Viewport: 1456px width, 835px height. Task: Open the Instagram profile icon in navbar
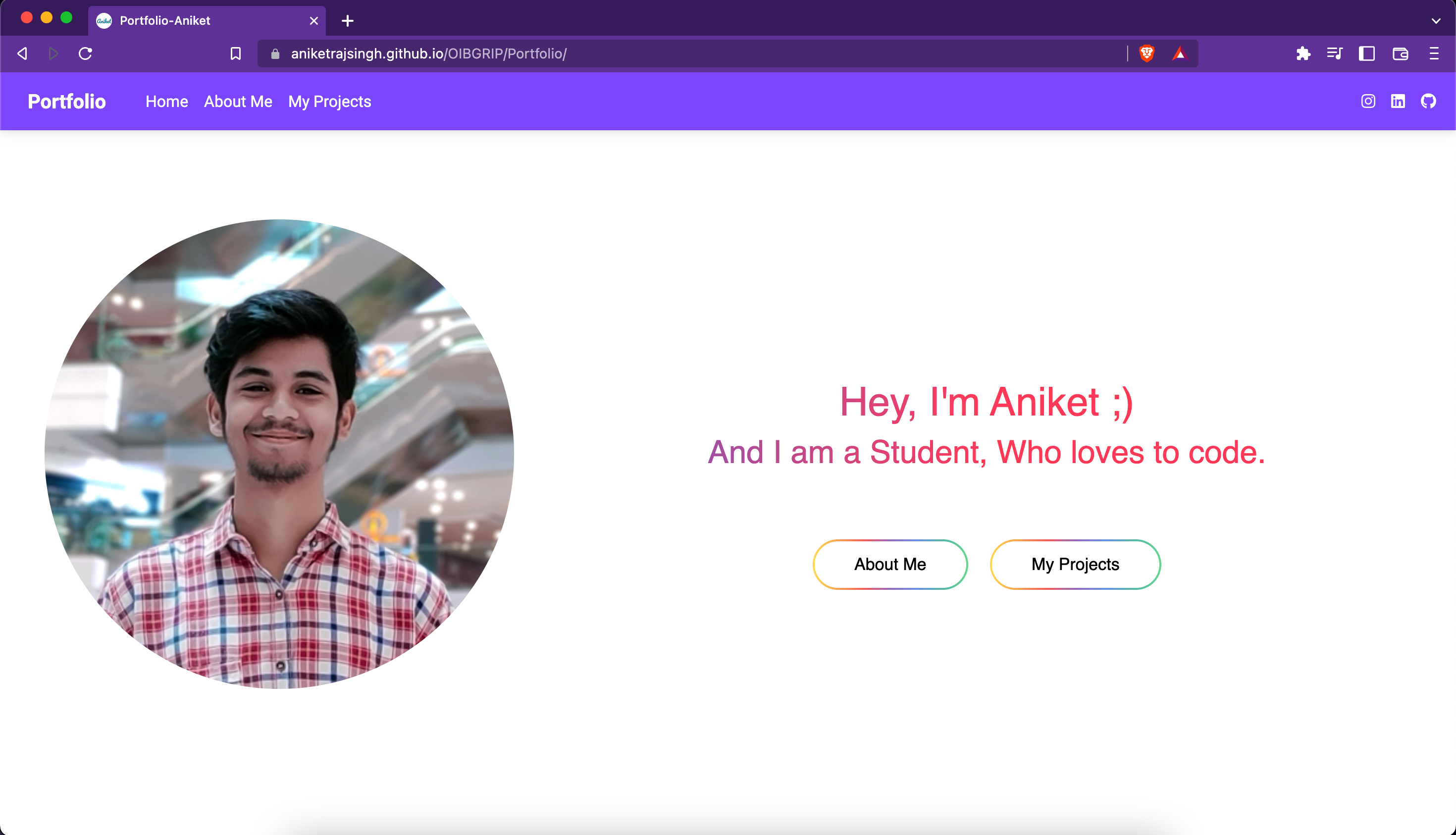pyautogui.click(x=1368, y=102)
